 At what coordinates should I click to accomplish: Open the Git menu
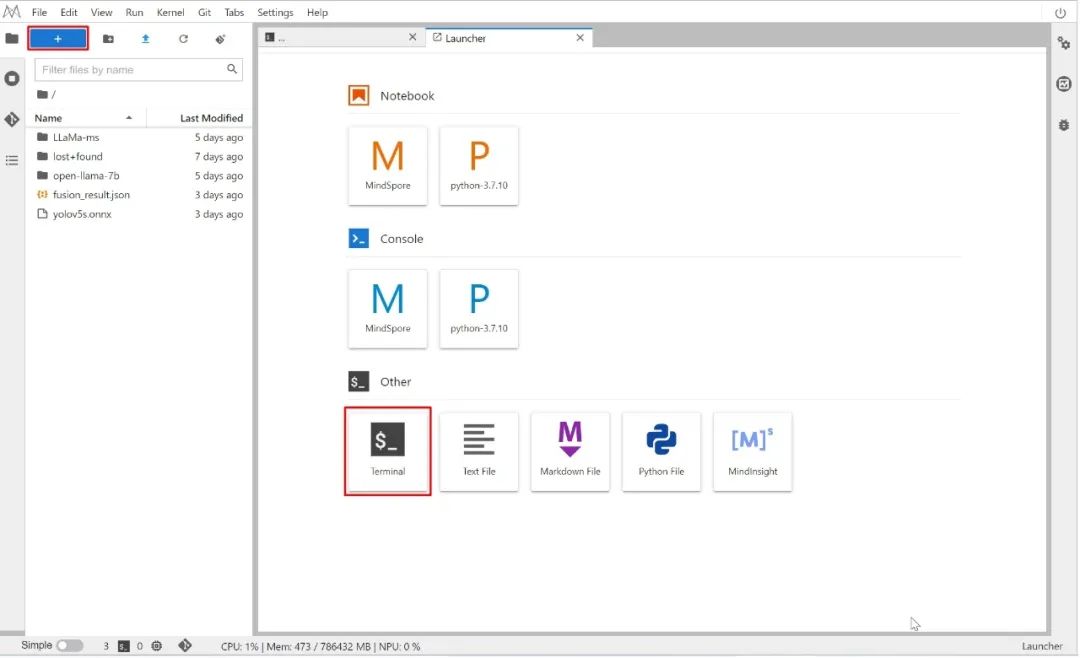tap(205, 12)
